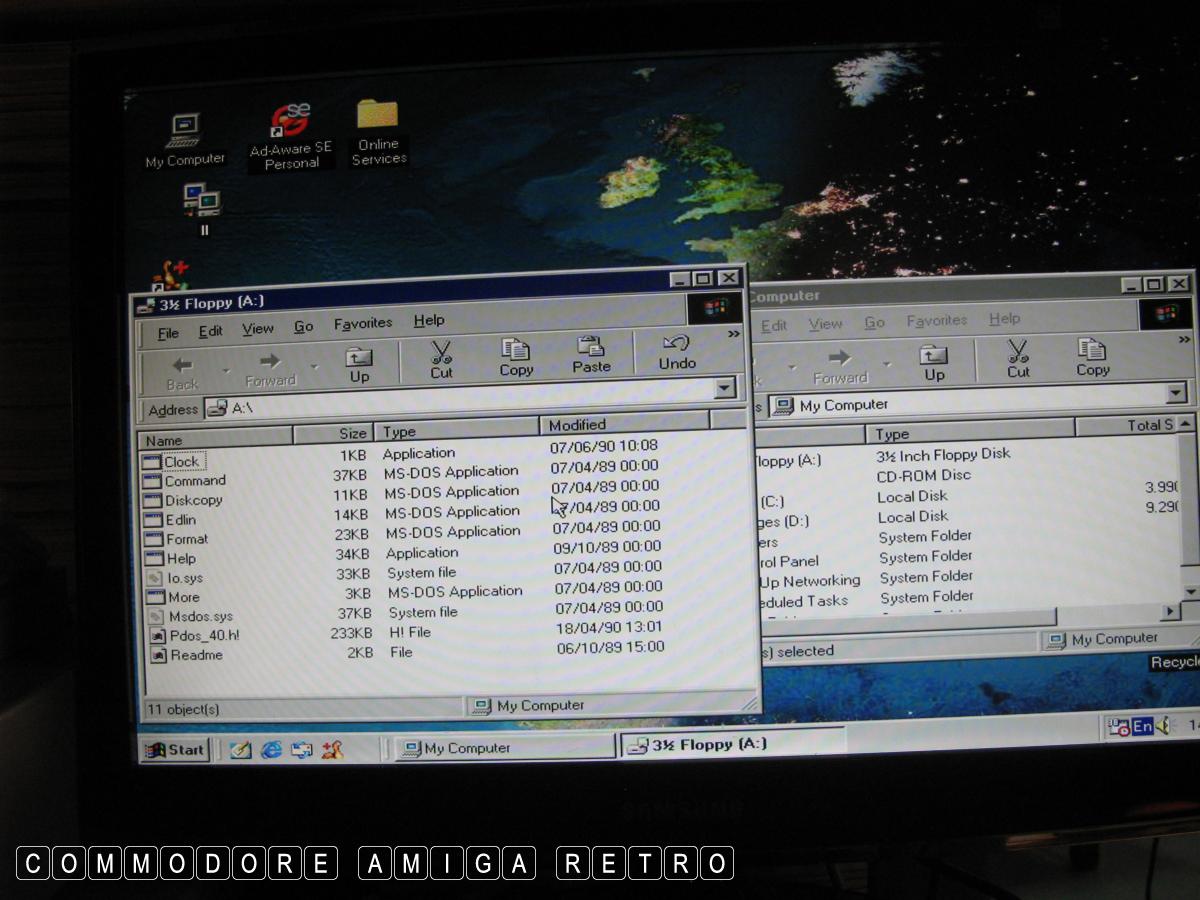Open the File menu in Floppy window

point(168,332)
